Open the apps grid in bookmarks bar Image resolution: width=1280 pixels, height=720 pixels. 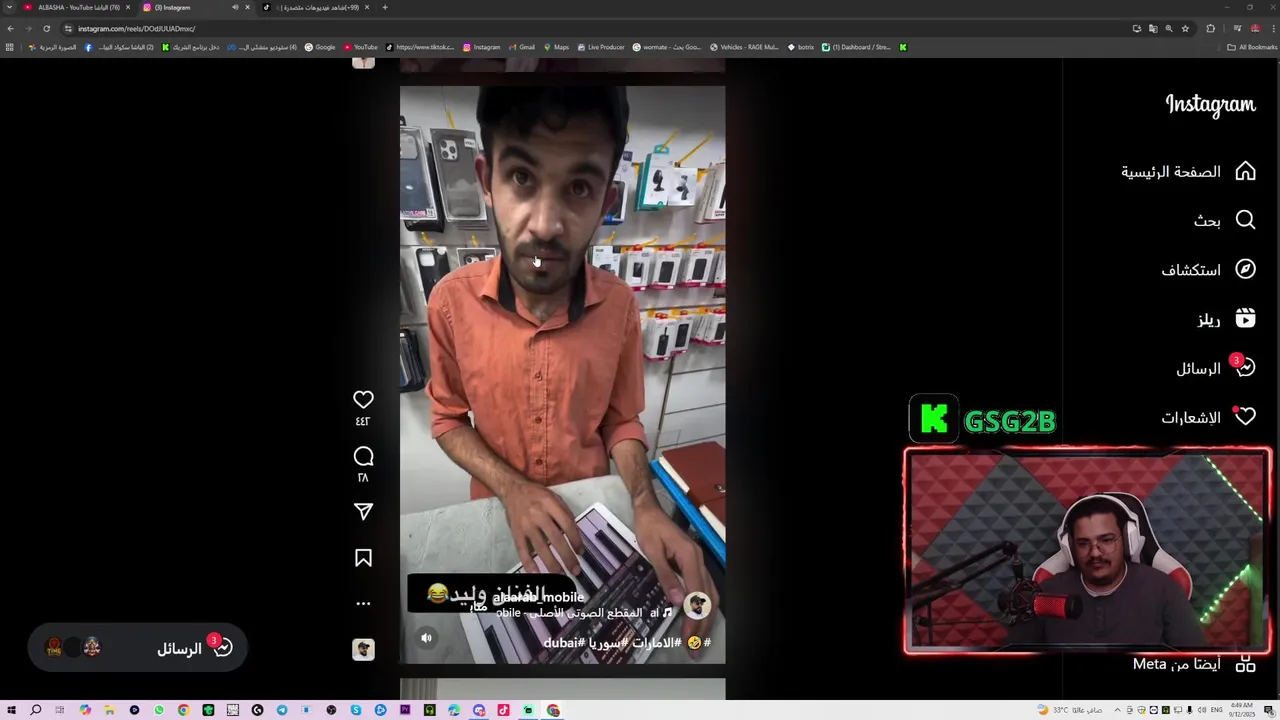point(10,47)
